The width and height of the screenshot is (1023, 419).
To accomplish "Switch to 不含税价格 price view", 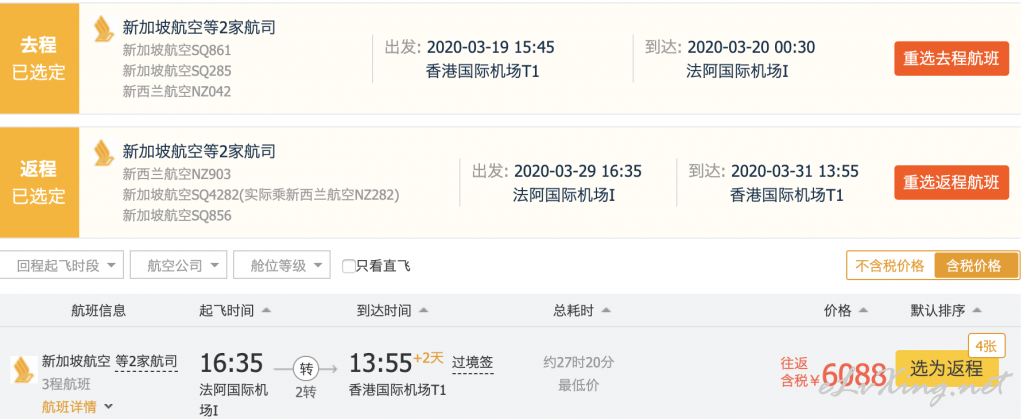I will point(890,266).
